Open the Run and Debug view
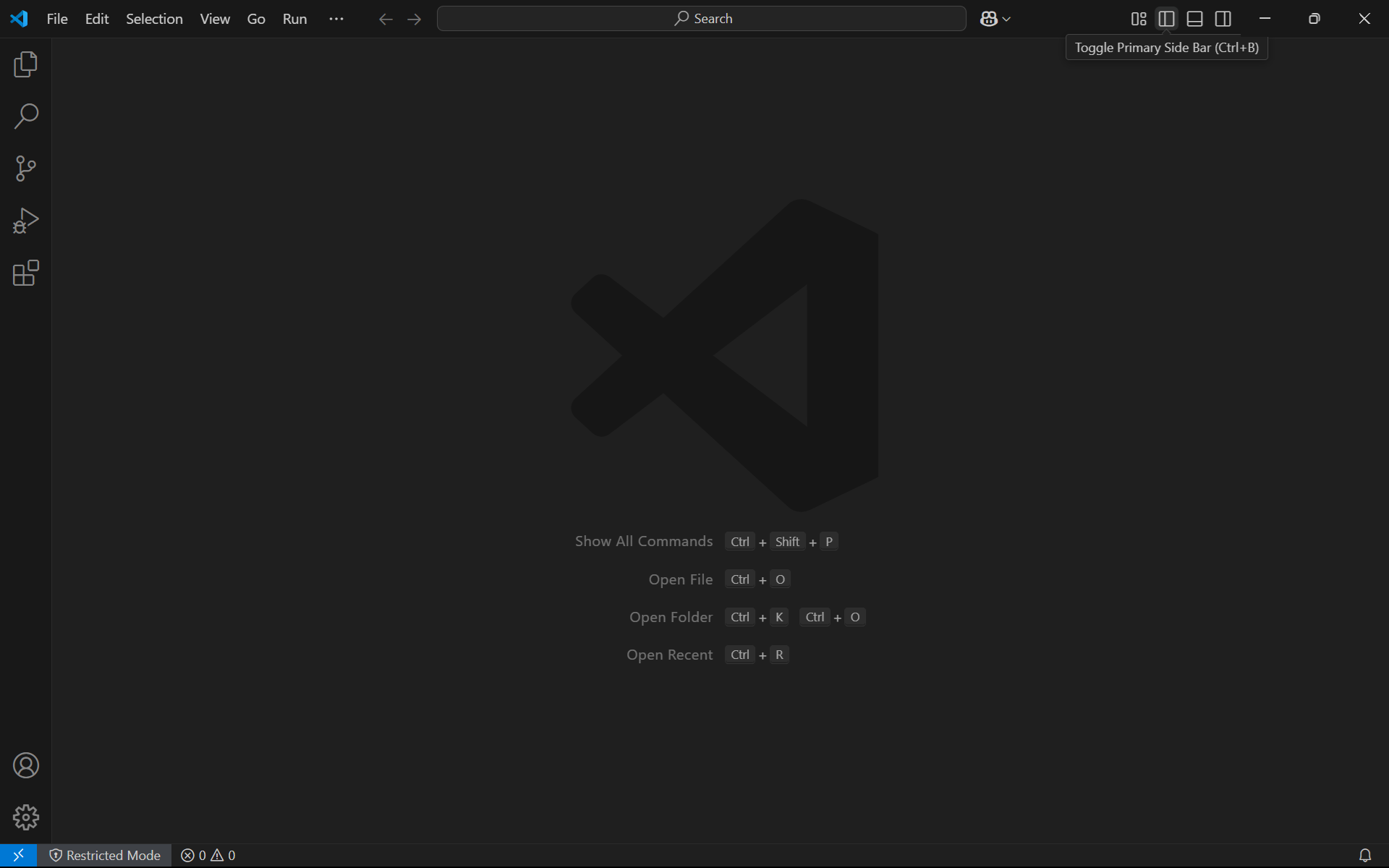Screen dimensions: 1389x868 25,221
